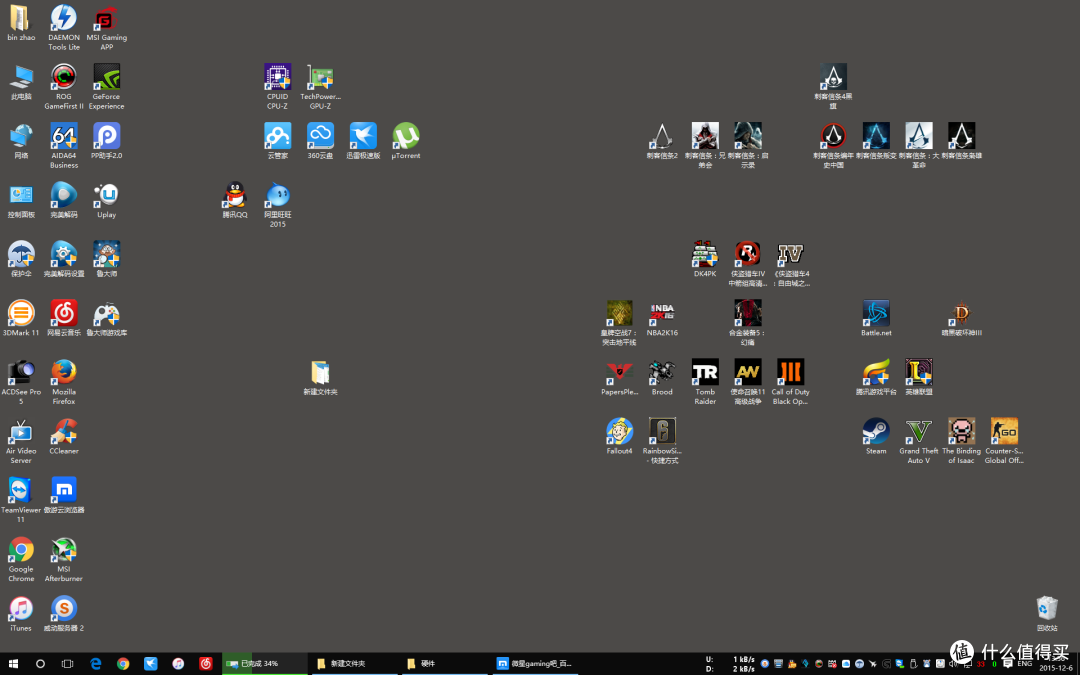This screenshot has width=1080, height=675.
Task: Open Mozilla Firefox desktop icon
Action: pos(63,382)
